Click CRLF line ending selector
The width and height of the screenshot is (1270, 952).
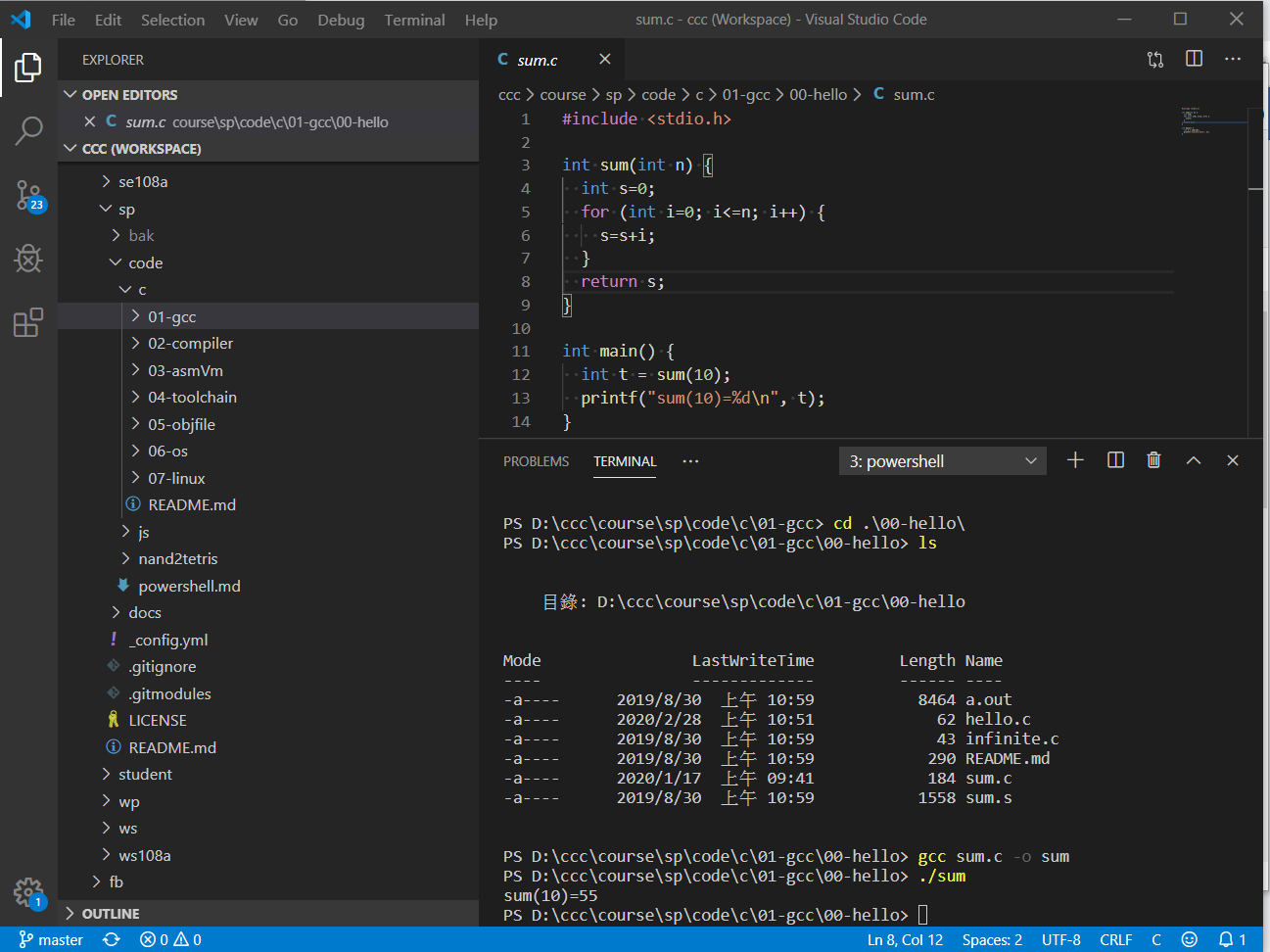1115,939
